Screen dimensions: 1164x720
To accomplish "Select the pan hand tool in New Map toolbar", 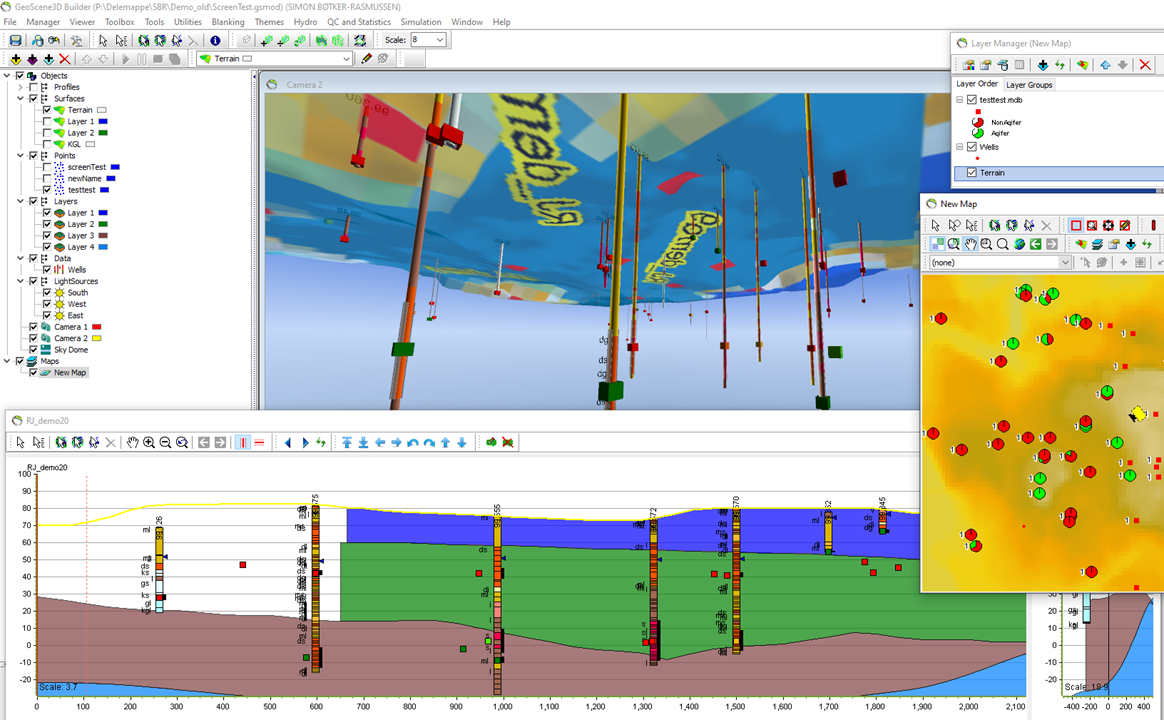I will (x=970, y=244).
